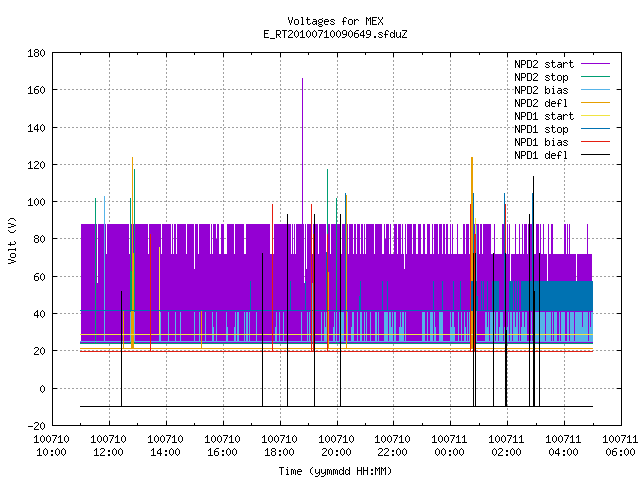
Task: Click the 80 y-axis tick value
Action: coord(39,239)
